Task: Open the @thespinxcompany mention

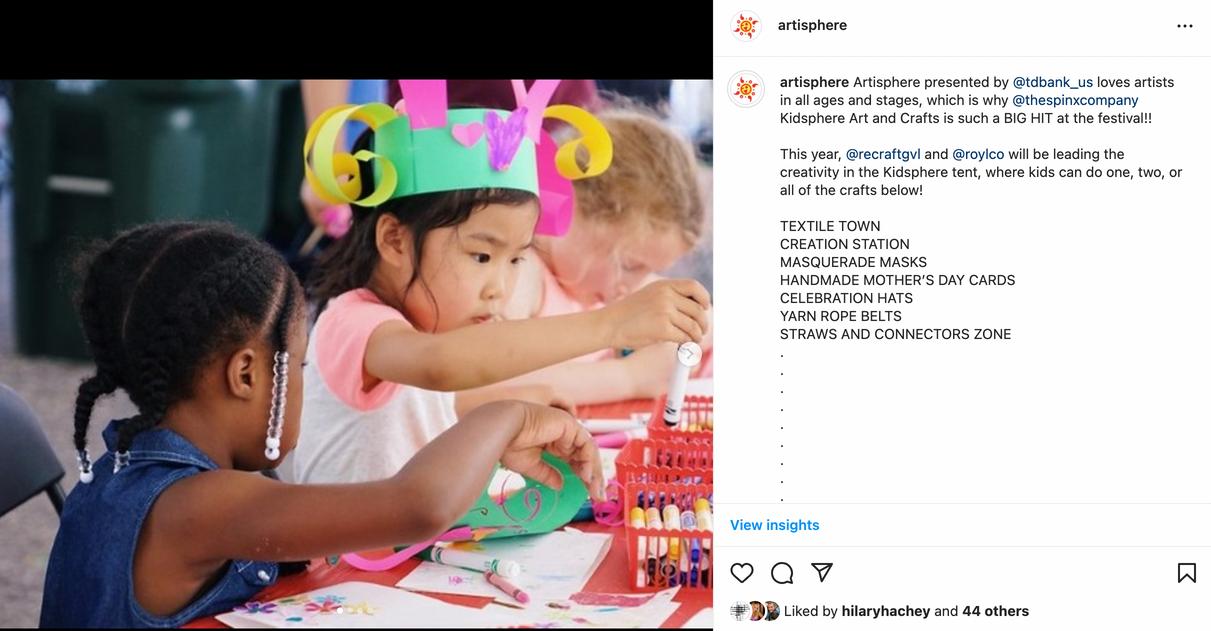Action: 1075,100
